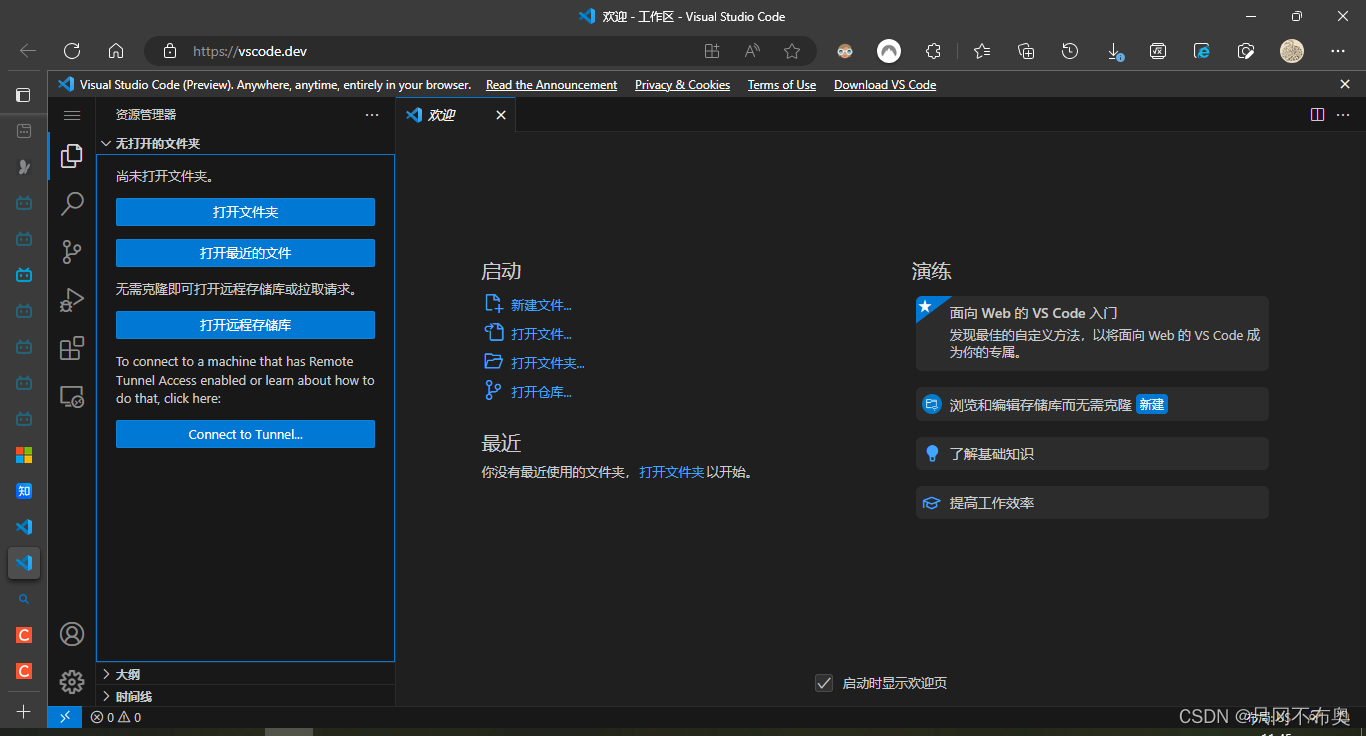Click the 打开远程存储库 button

coord(245,325)
